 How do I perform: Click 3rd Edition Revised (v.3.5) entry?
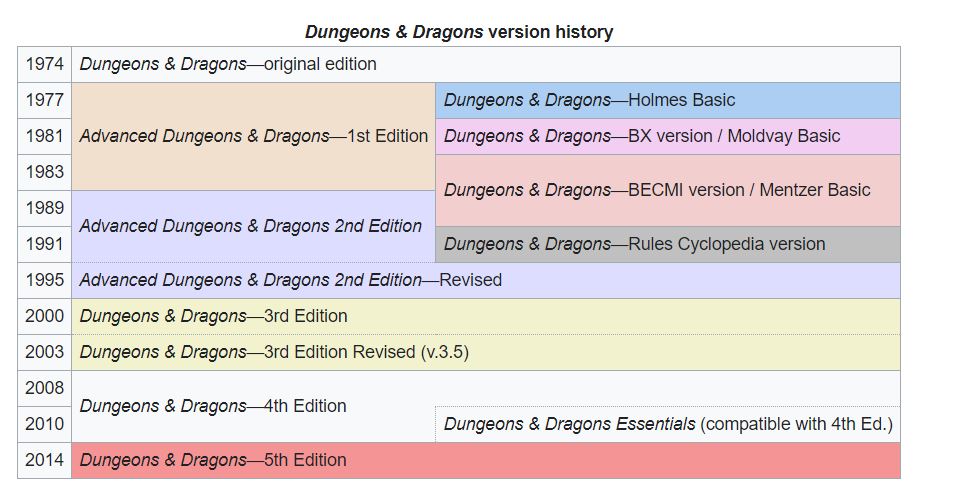click(274, 352)
